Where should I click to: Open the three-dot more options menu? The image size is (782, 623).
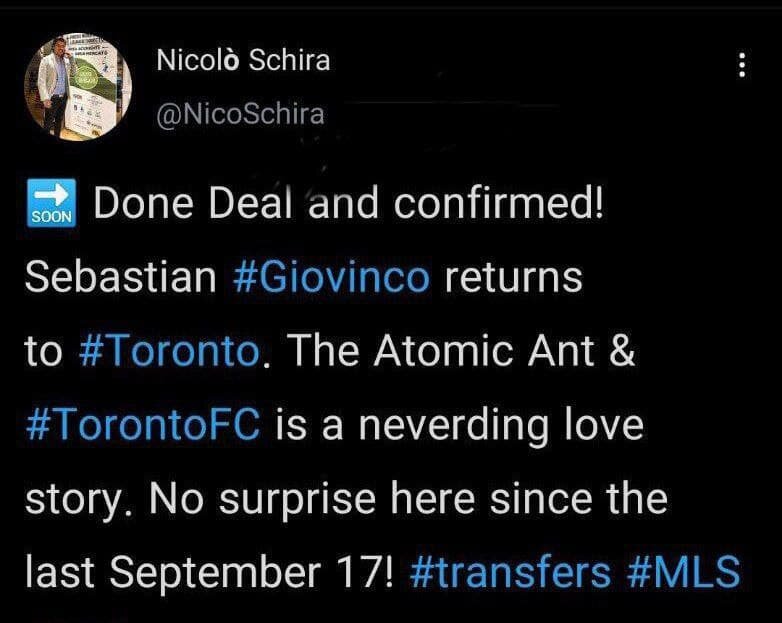pos(741,66)
